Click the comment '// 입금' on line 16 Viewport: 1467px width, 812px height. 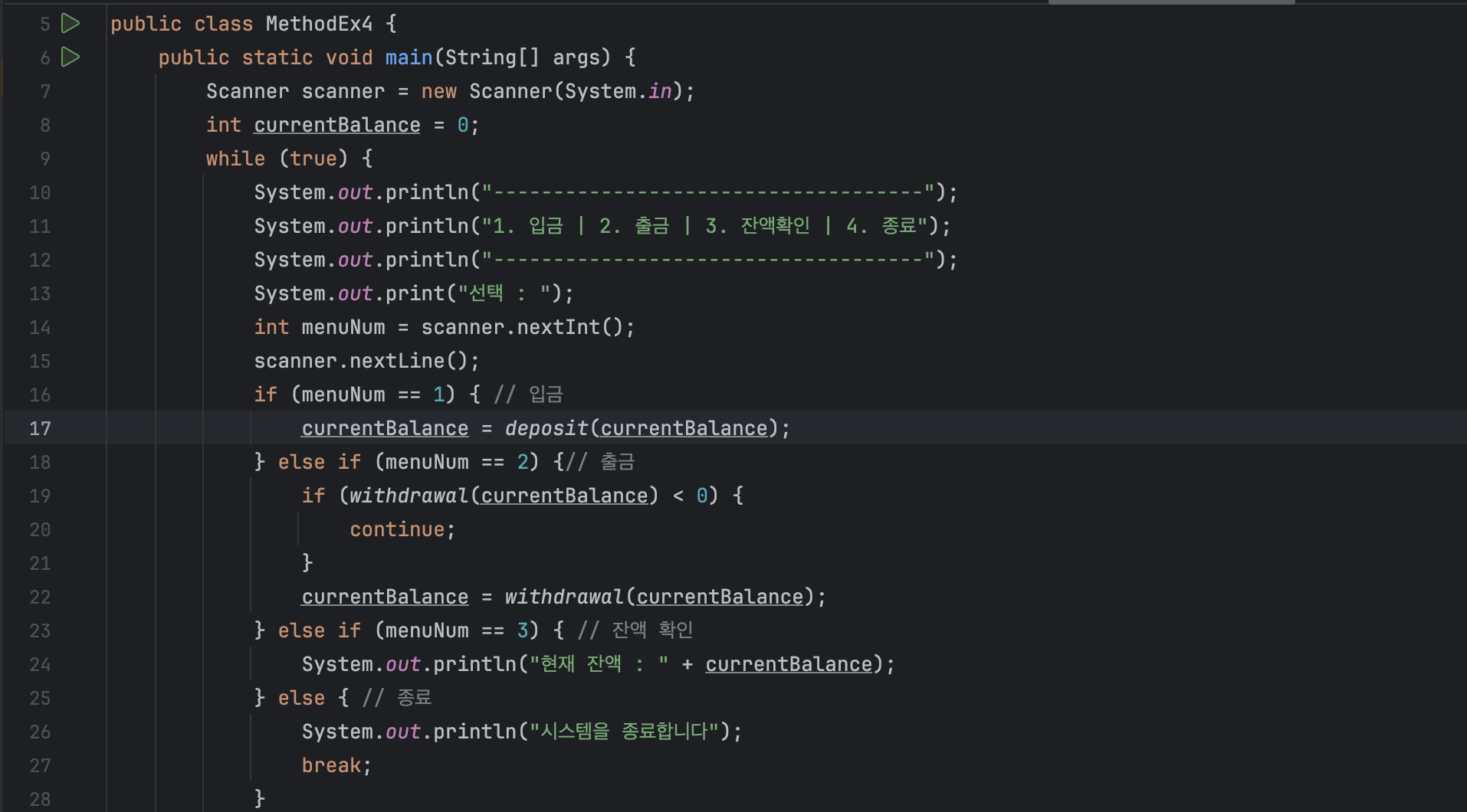529,395
